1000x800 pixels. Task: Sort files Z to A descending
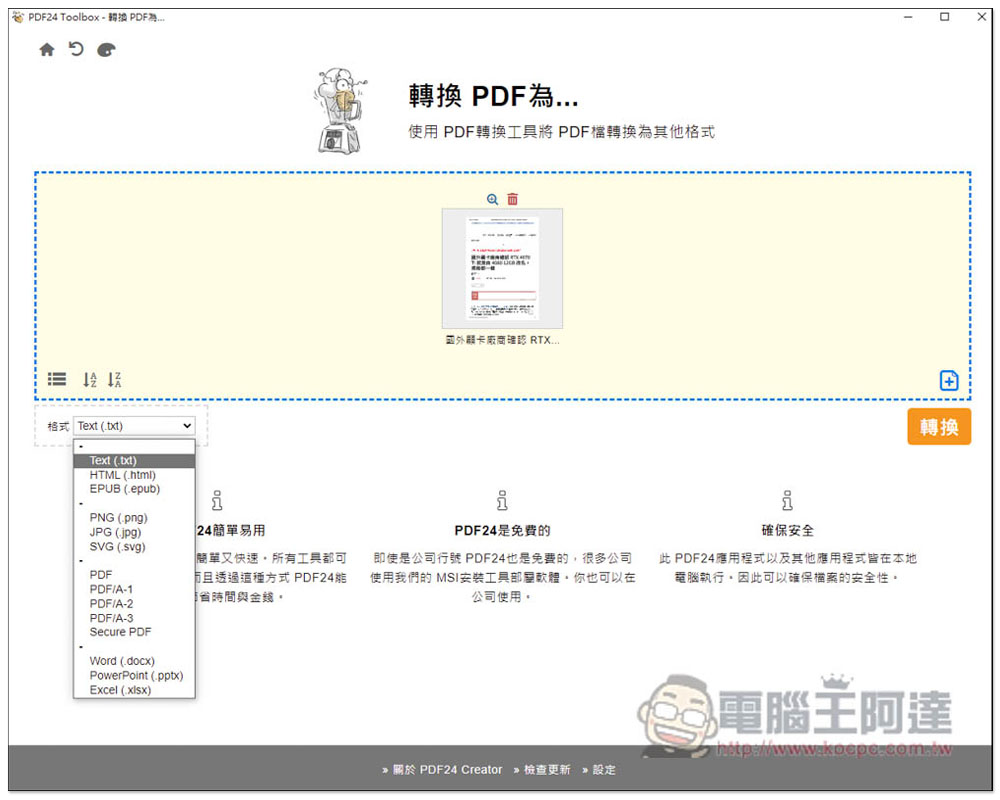click(x=115, y=380)
